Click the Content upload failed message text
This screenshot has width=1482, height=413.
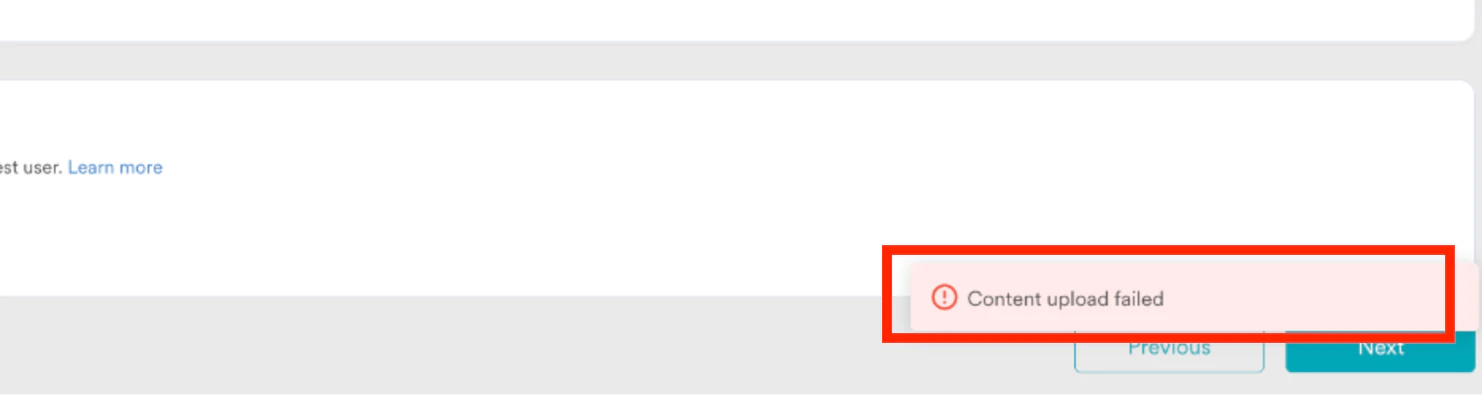pos(1065,298)
